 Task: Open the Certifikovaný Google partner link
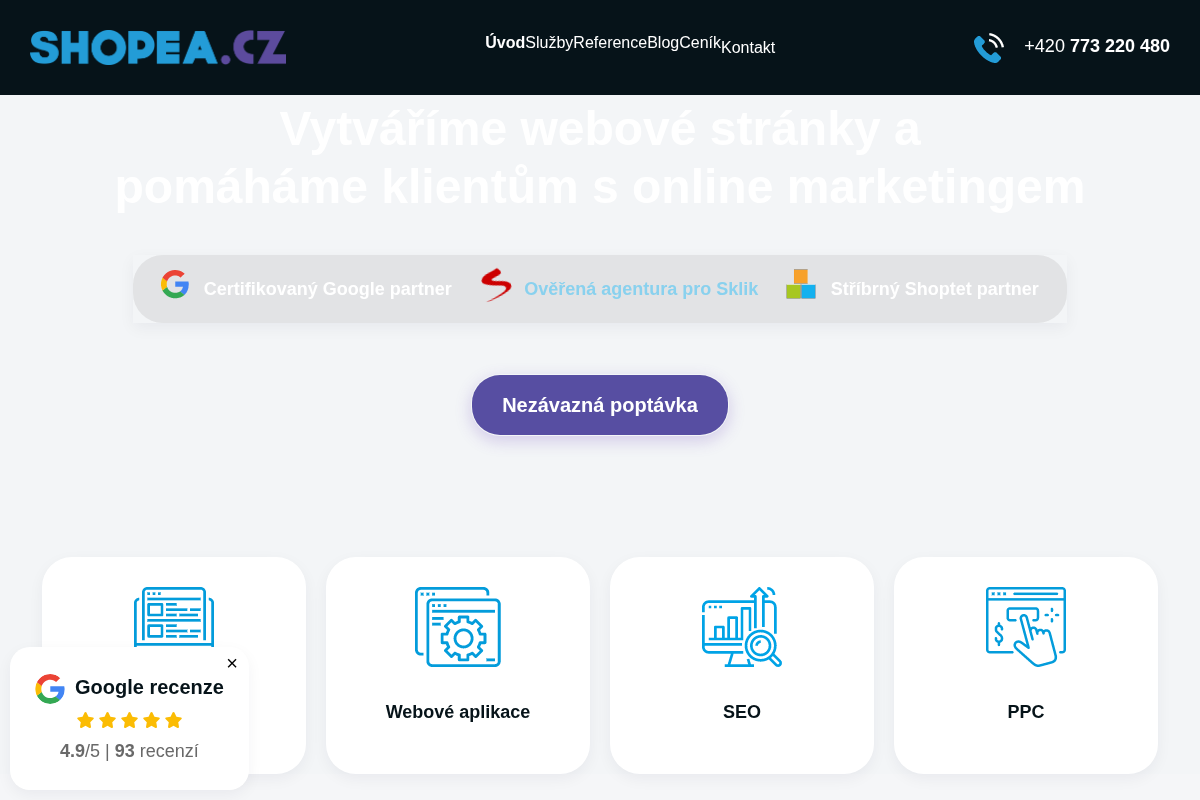[x=328, y=289]
